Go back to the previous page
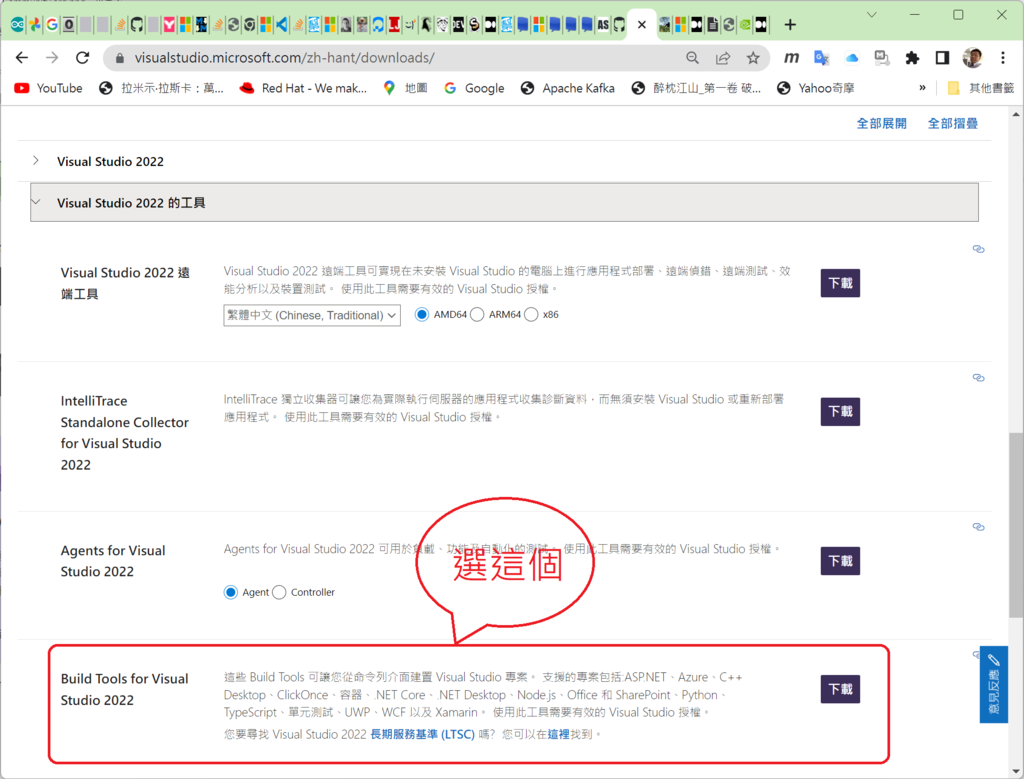Viewport: 1024px width, 779px height. 22,57
